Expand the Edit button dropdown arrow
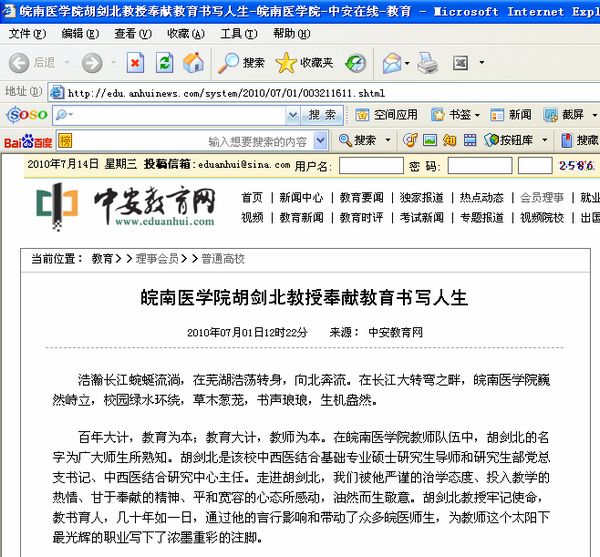Image resolution: width=600 pixels, height=557 pixels. 482,62
